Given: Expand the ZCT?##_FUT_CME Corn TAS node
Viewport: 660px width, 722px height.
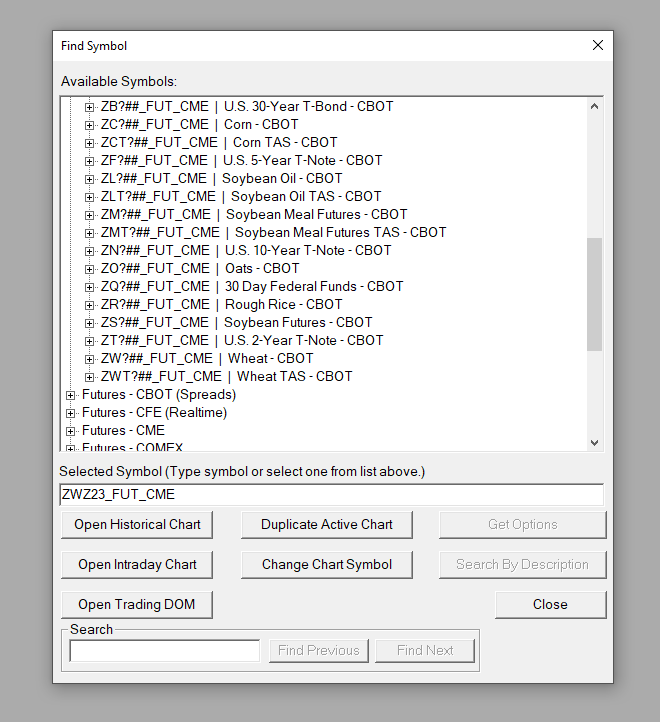Looking at the screenshot, I should tap(89, 143).
